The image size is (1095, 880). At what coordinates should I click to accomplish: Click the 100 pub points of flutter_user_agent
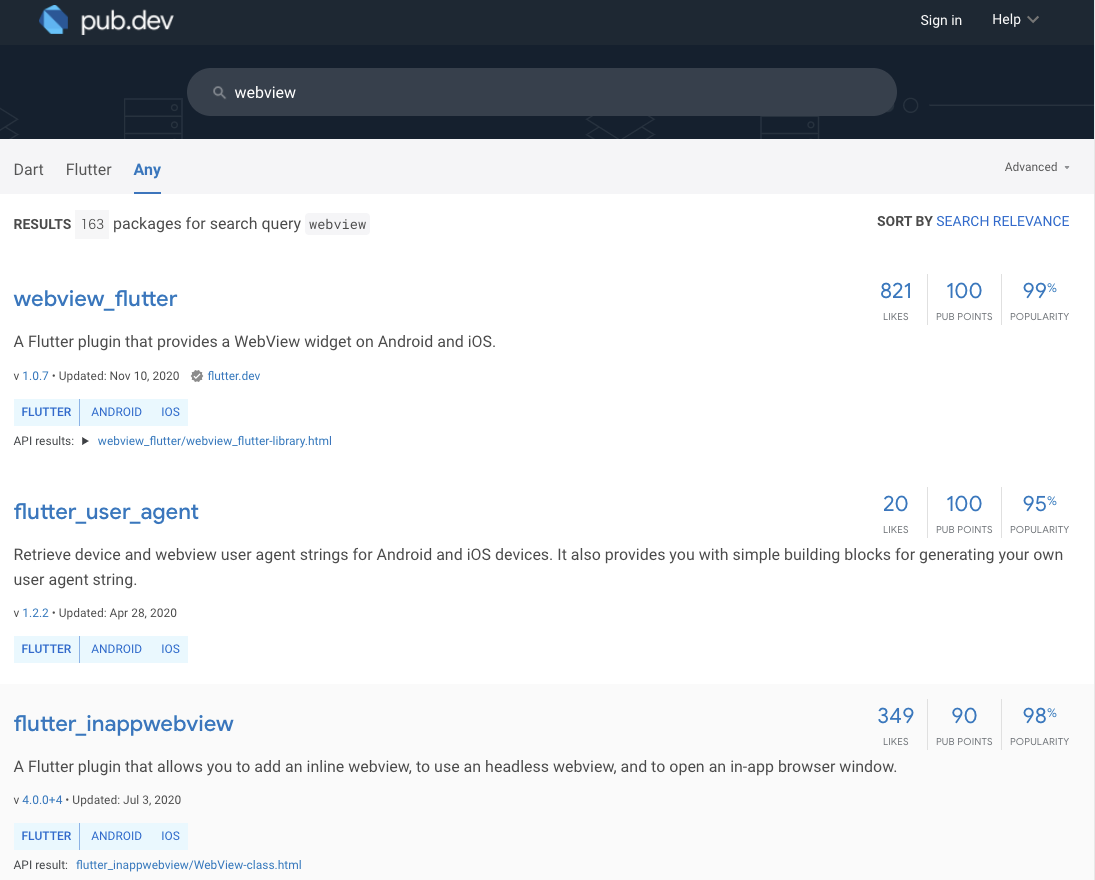coord(964,513)
